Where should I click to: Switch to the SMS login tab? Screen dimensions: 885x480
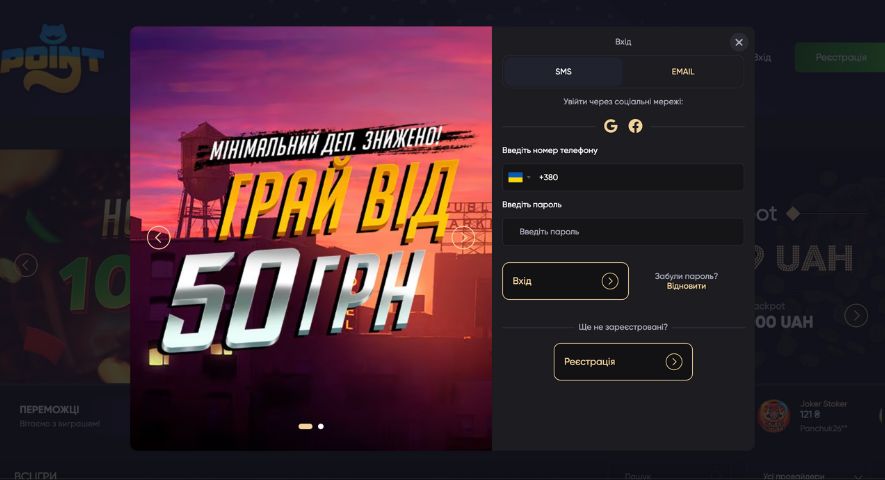point(563,72)
